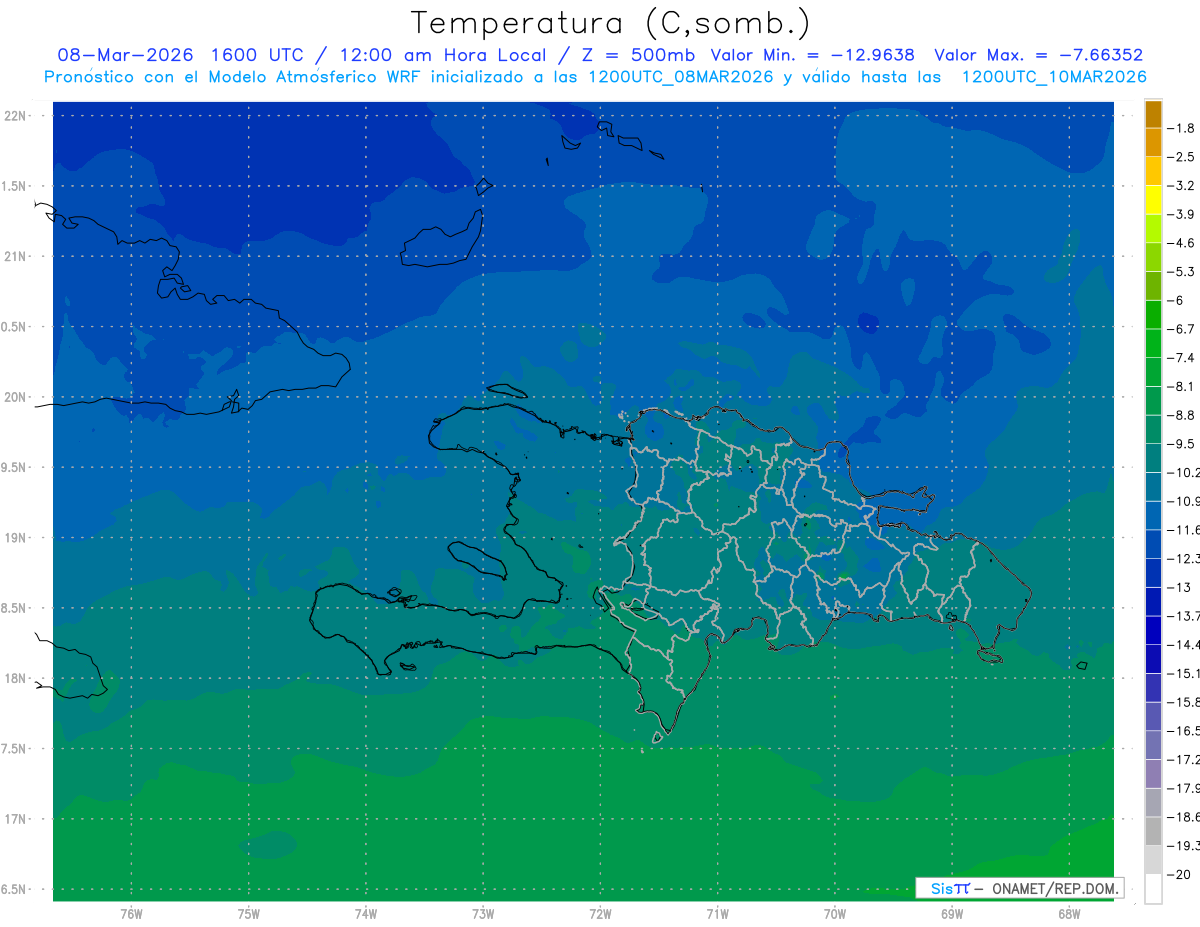1200x927 pixels.
Task: Click the "-8.1" colorbar label
Action: tap(1182, 387)
